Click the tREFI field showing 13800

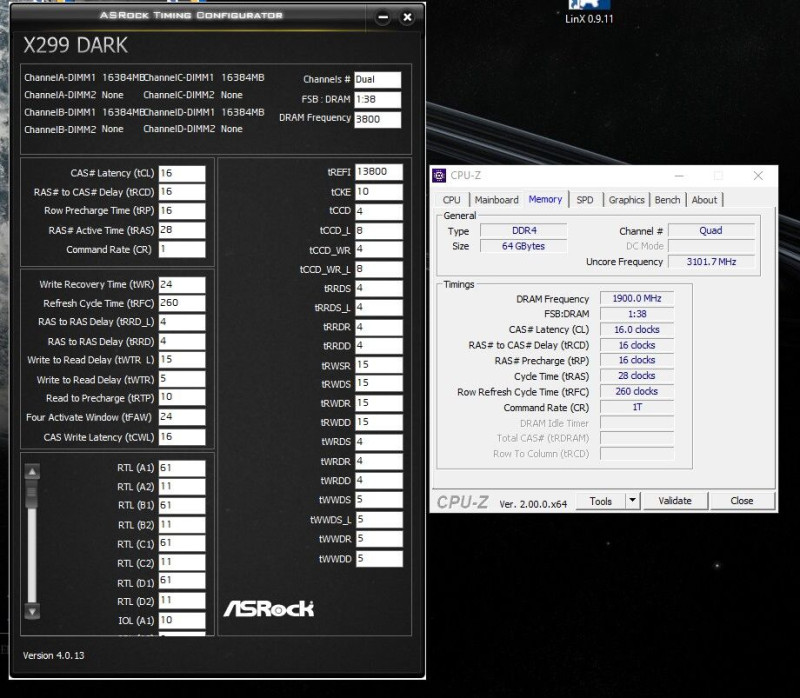pos(379,172)
